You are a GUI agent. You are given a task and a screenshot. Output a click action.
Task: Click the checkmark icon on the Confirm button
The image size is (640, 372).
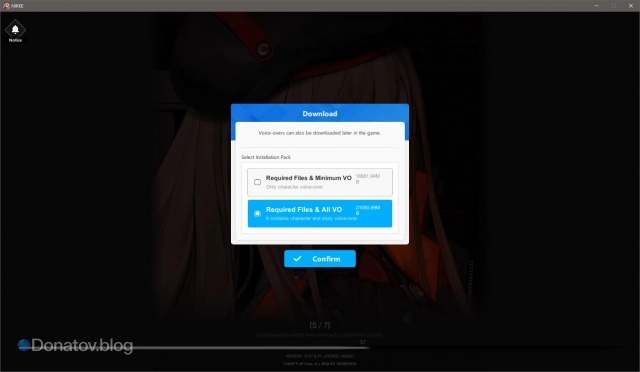click(298, 258)
